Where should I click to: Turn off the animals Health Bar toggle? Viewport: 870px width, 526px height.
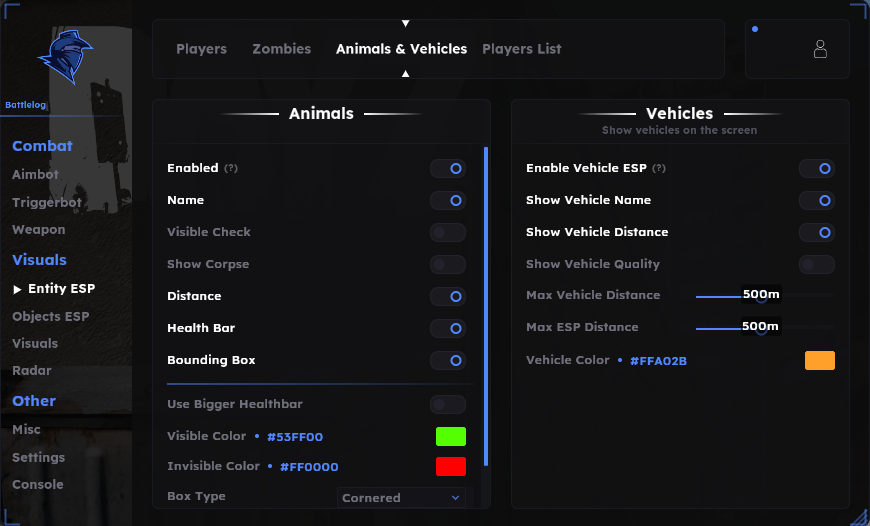447,328
